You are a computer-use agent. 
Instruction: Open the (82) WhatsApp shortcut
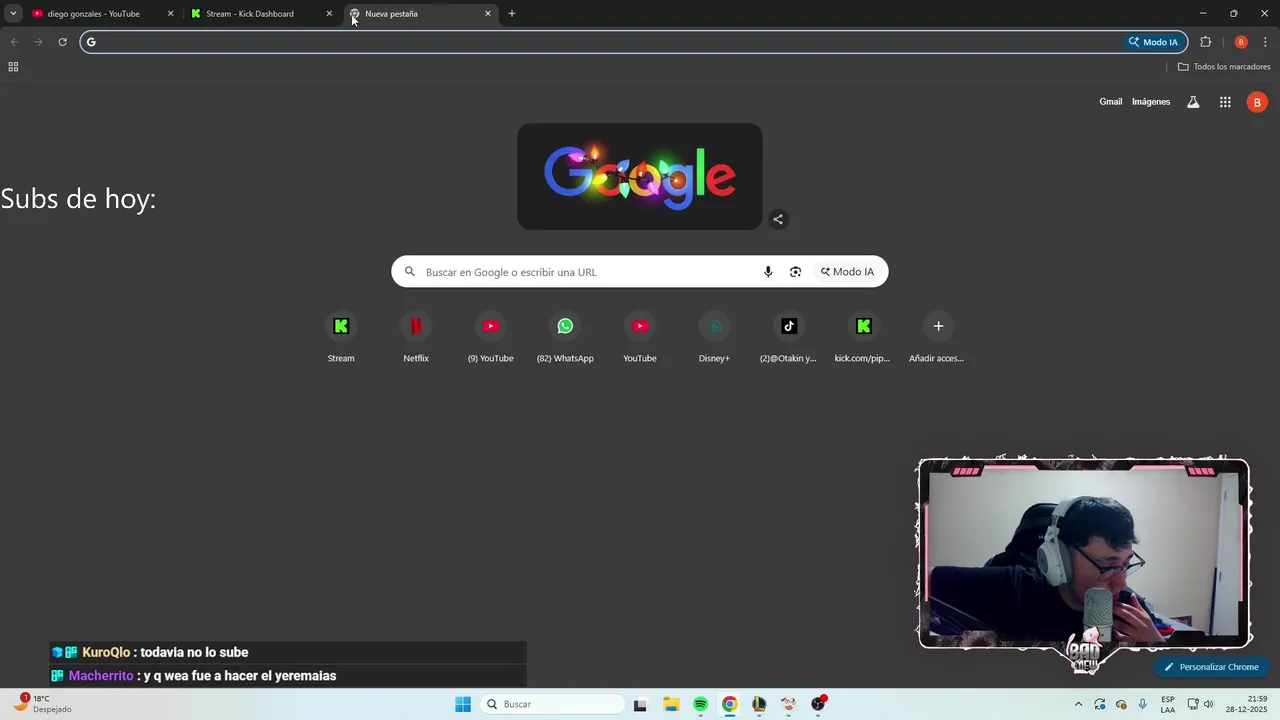pyautogui.click(x=565, y=338)
